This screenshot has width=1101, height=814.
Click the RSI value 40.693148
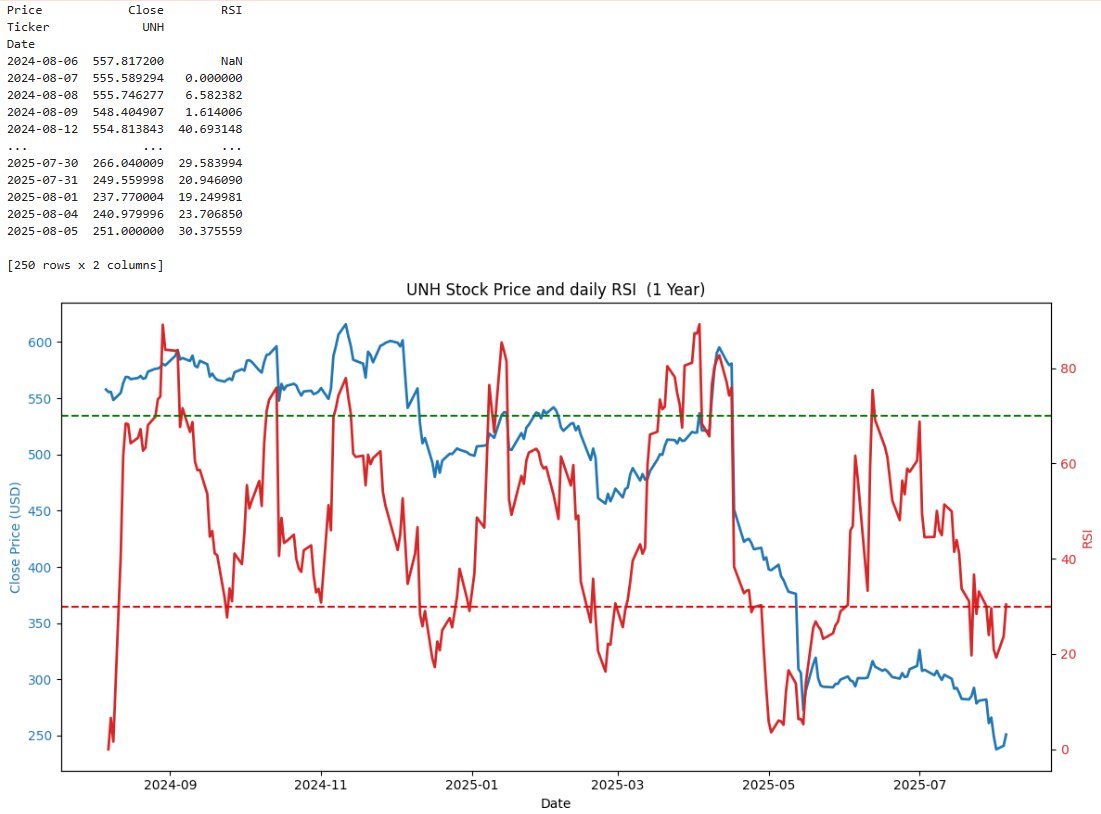tap(211, 129)
